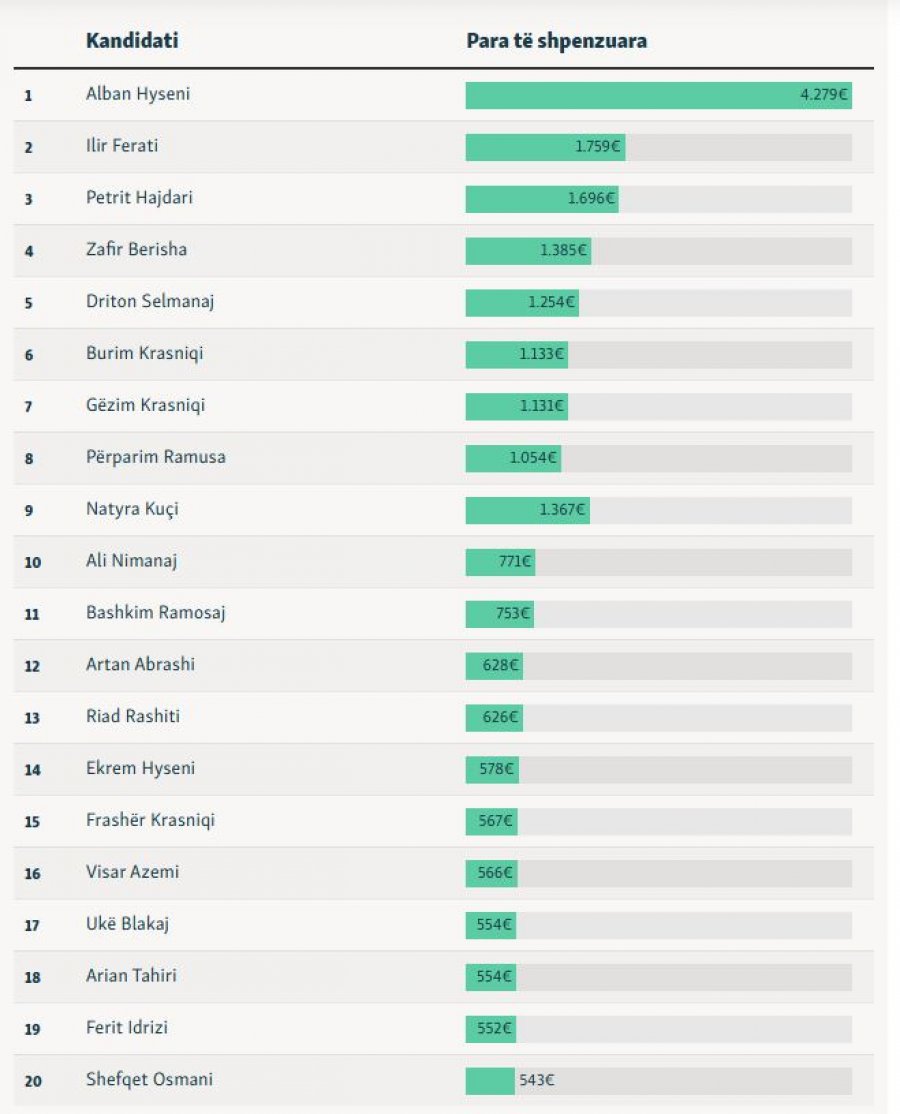Choose Gëzim Krasniqi from the candidates
This screenshot has height=1114, width=900.
click(x=146, y=406)
